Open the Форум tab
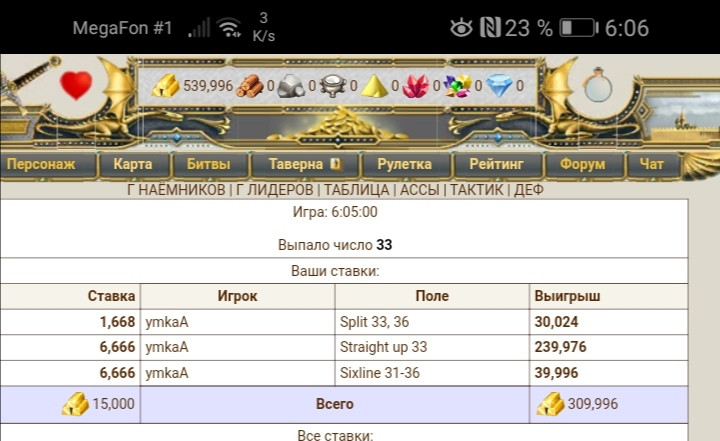The height and width of the screenshot is (441, 720). (x=582, y=164)
